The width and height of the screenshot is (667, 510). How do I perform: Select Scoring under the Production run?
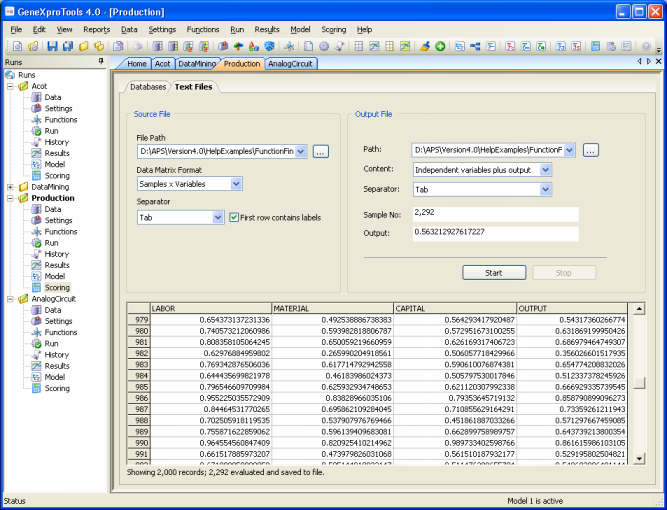(57, 288)
